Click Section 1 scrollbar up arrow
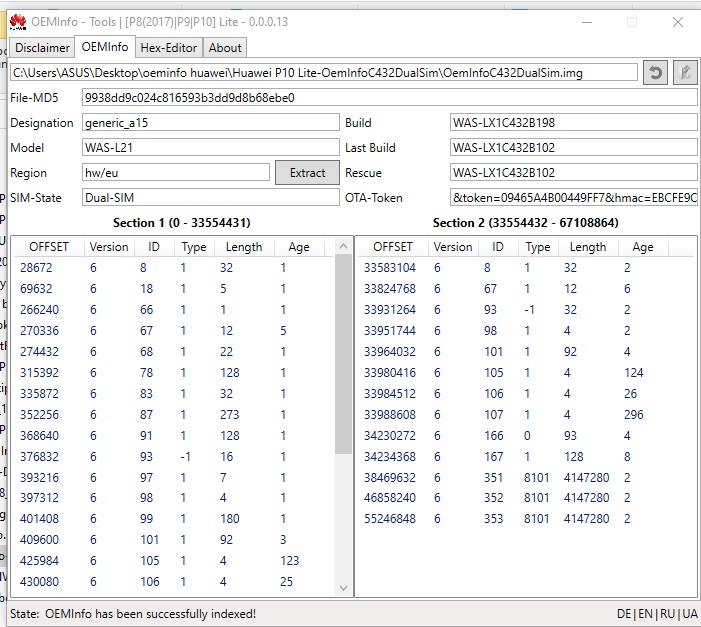The width and height of the screenshot is (701, 627). [x=343, y=246]
